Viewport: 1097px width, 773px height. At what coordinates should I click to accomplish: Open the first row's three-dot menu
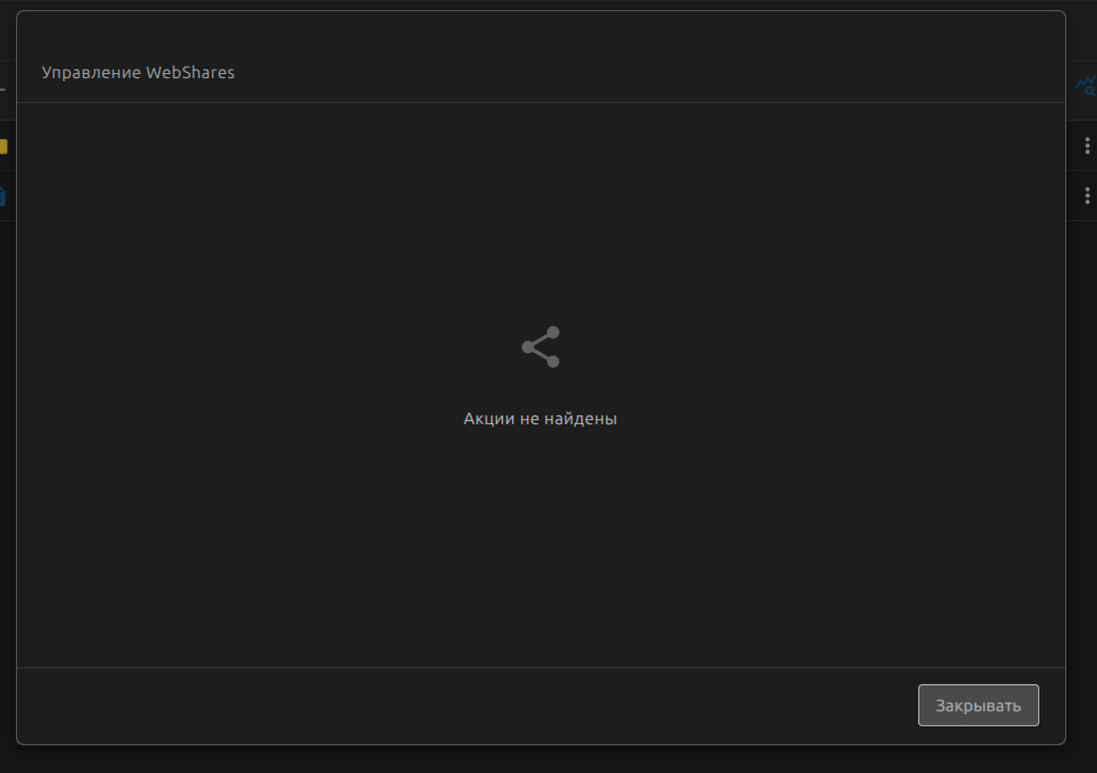click(x=1086, y=146)
